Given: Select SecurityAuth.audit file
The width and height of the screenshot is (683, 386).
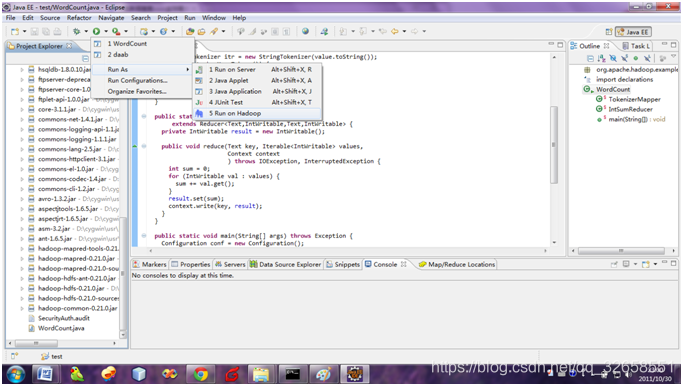Looking at the screenshot, I should tap(64, 318).
